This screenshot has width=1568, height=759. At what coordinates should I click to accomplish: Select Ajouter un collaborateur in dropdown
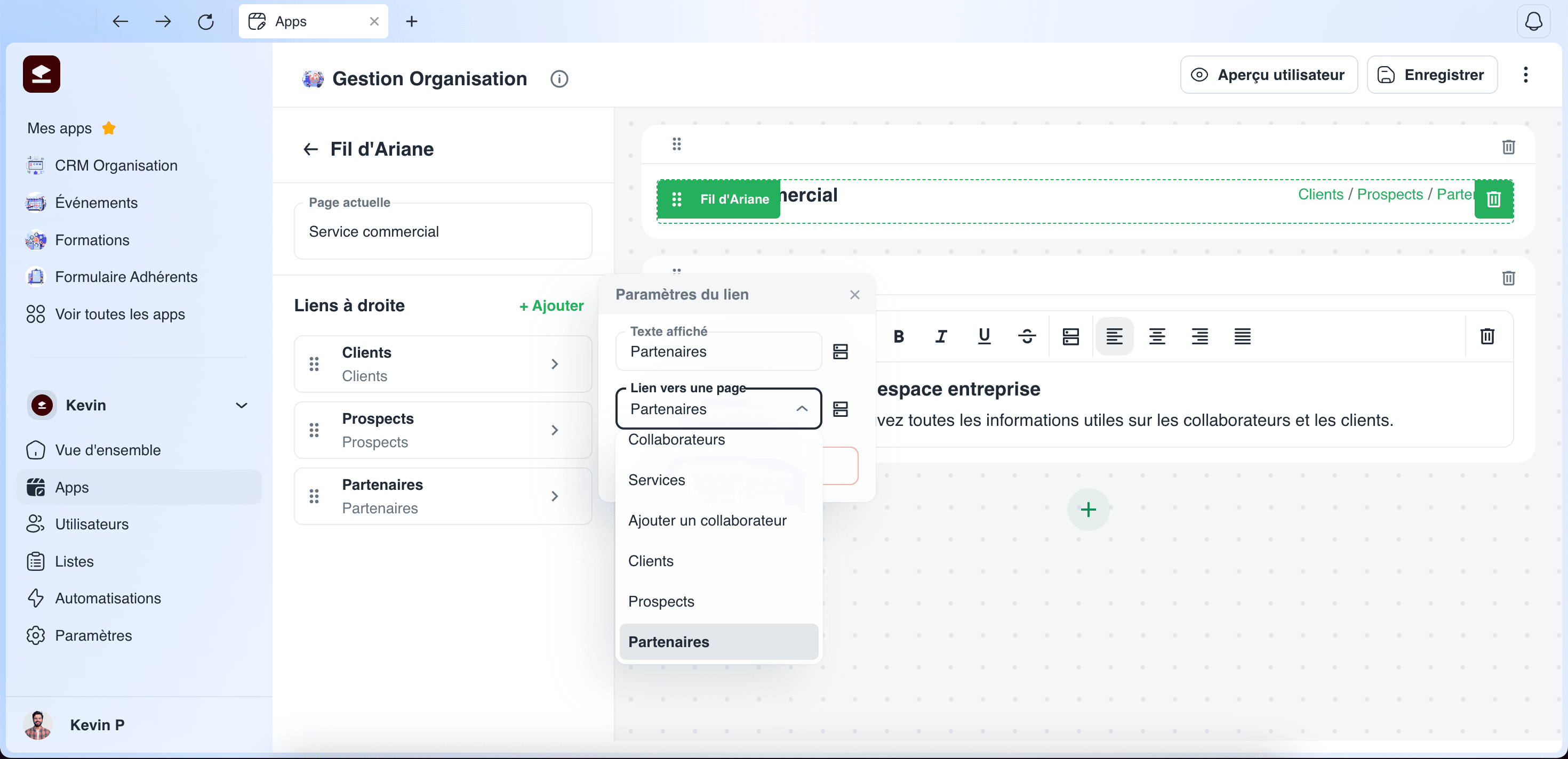718,521
